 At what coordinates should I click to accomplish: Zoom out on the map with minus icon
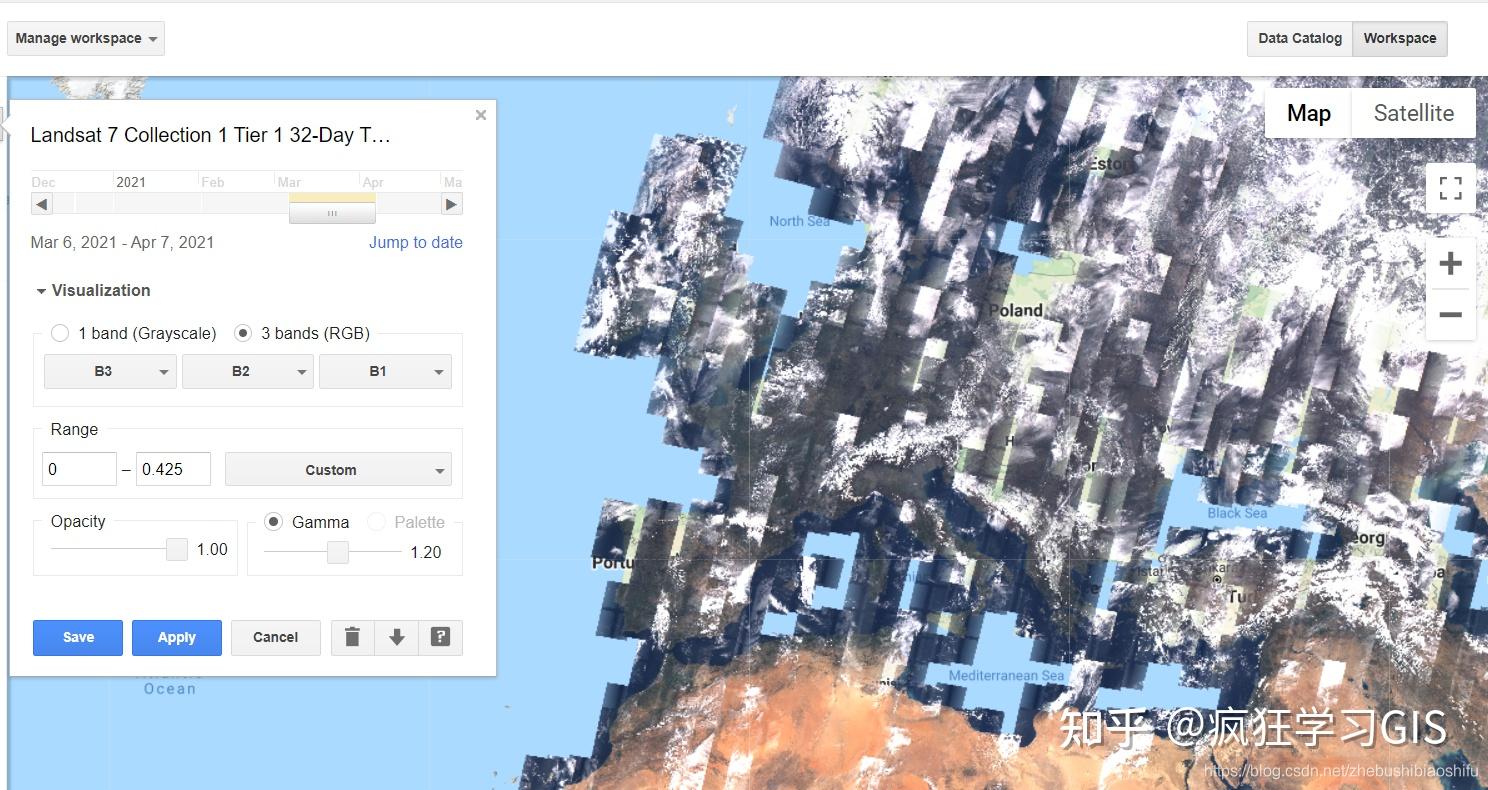tap(1450, 314)
